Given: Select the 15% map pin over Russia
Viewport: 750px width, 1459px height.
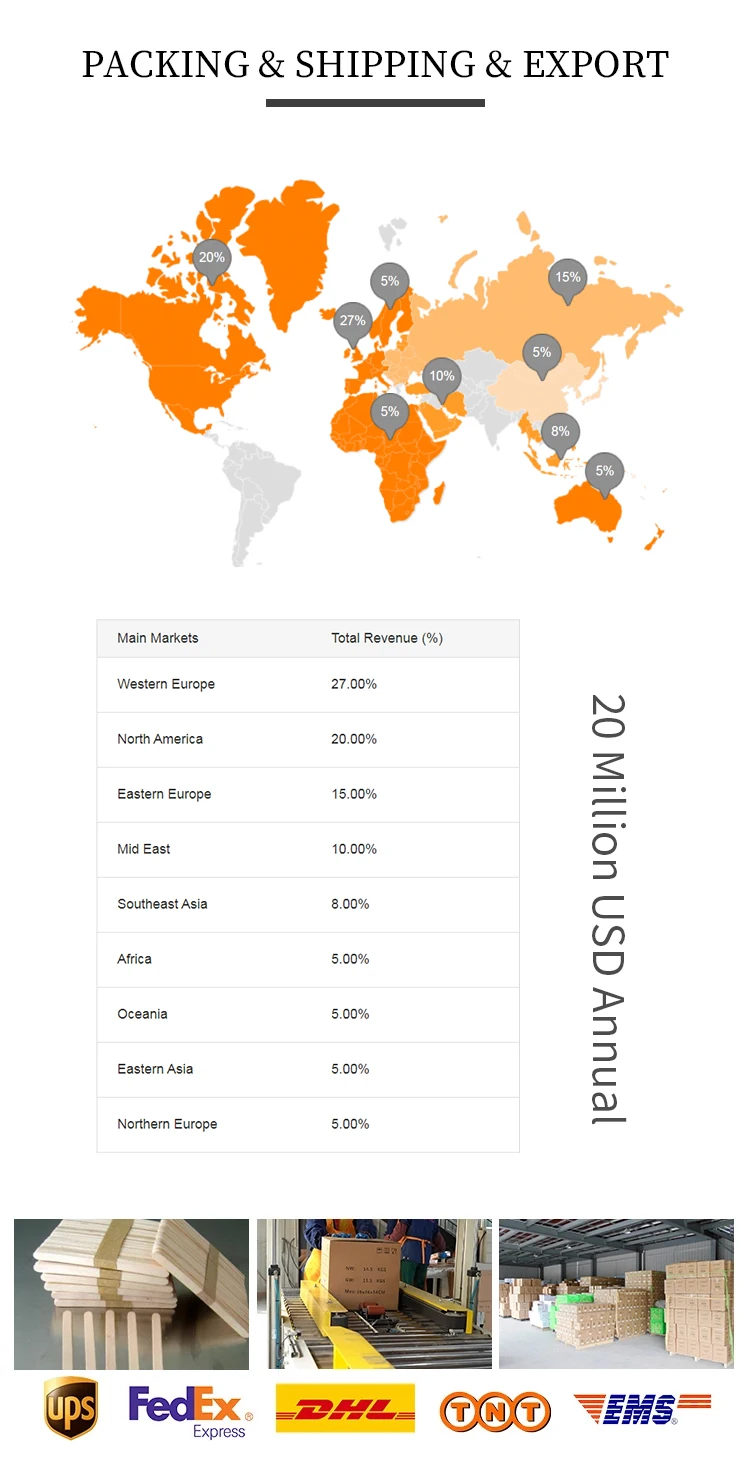Looking at the screenshot, I should click(x=568, y=281).
